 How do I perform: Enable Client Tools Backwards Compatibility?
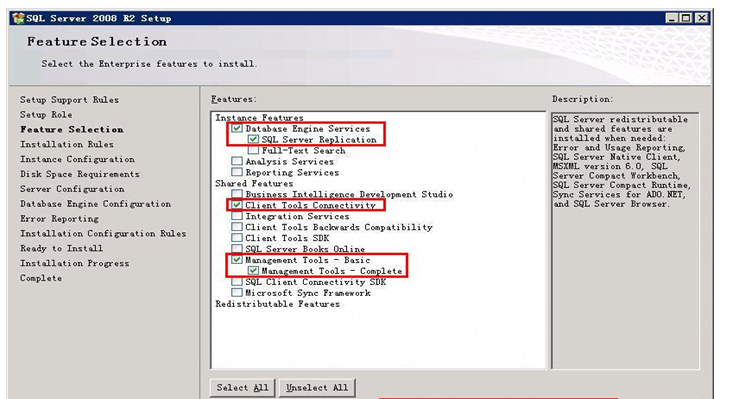tap(237, 227)
